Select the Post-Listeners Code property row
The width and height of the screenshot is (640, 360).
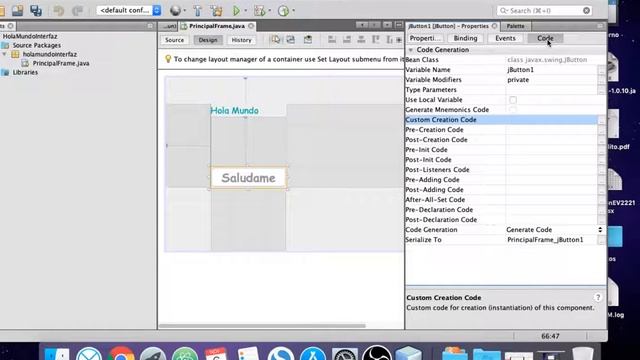[x=504, y=170]
